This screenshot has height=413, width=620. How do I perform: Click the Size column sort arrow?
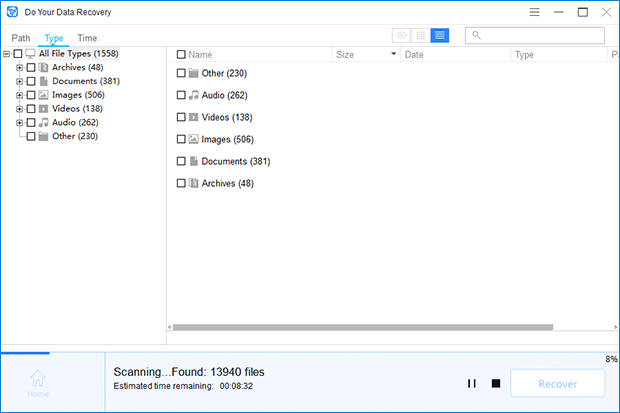tap(393, 54)
